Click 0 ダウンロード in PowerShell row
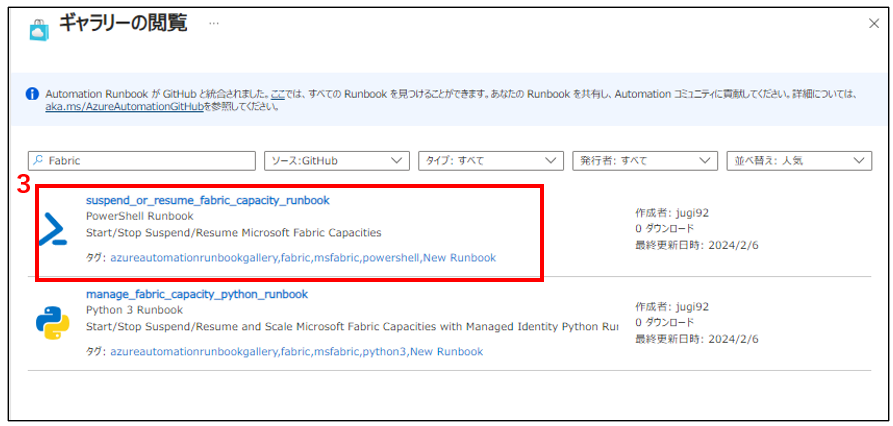 pyautogui.click(x=665, y=229)
